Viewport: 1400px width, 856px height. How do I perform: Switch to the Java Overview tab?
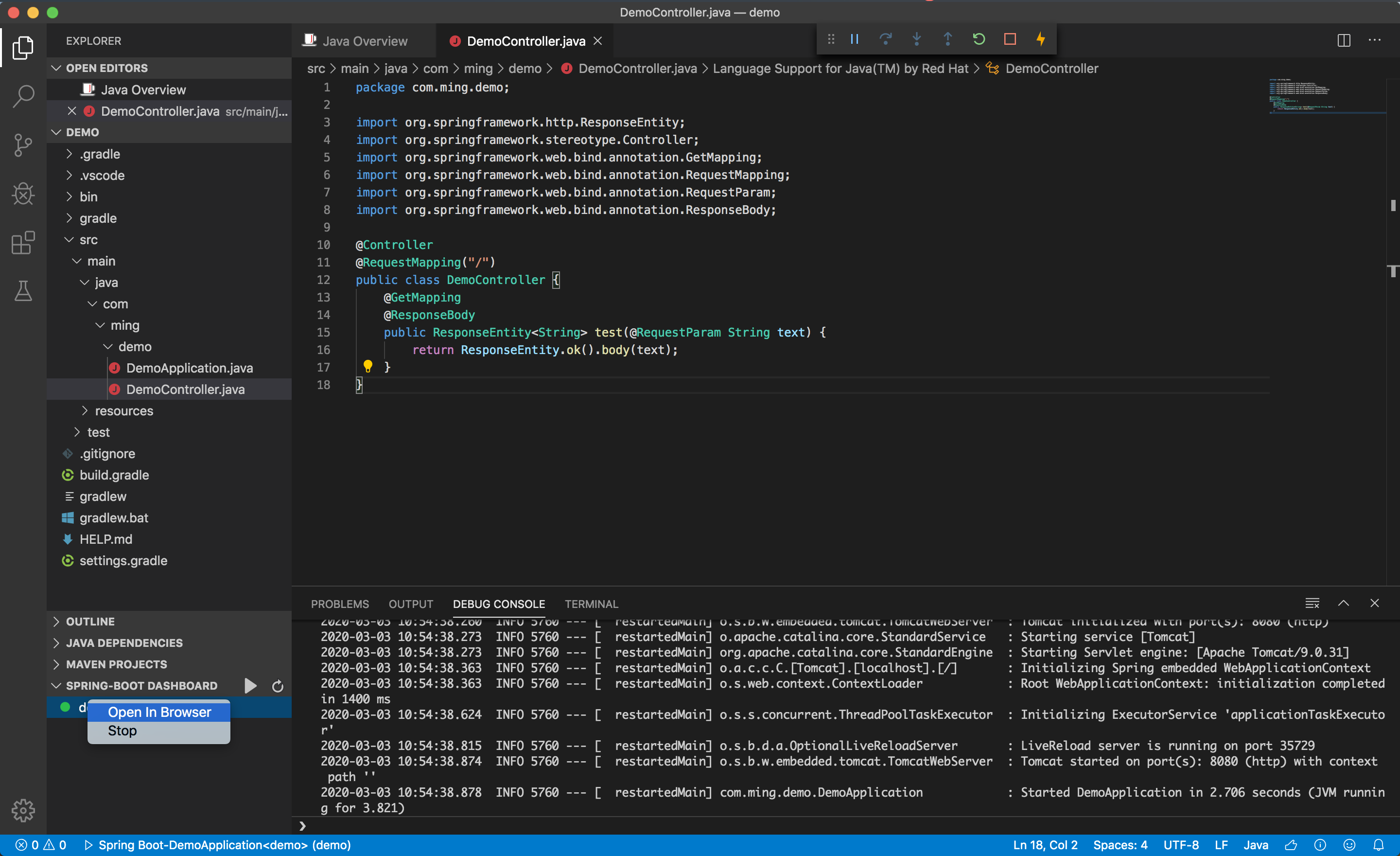coord(364,41)
